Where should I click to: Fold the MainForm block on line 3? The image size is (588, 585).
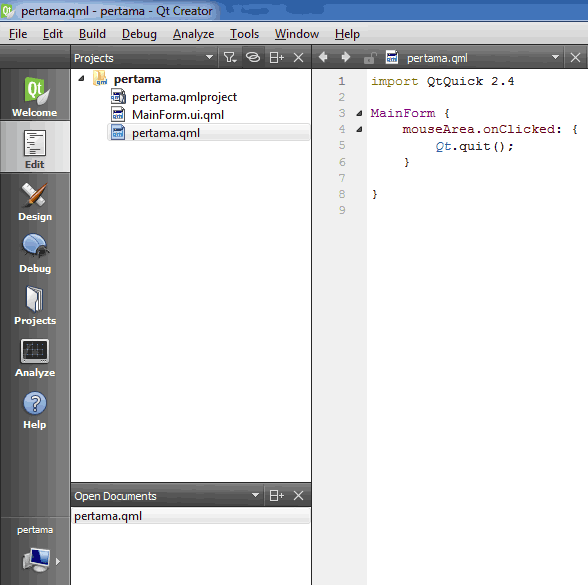[359, 113]
